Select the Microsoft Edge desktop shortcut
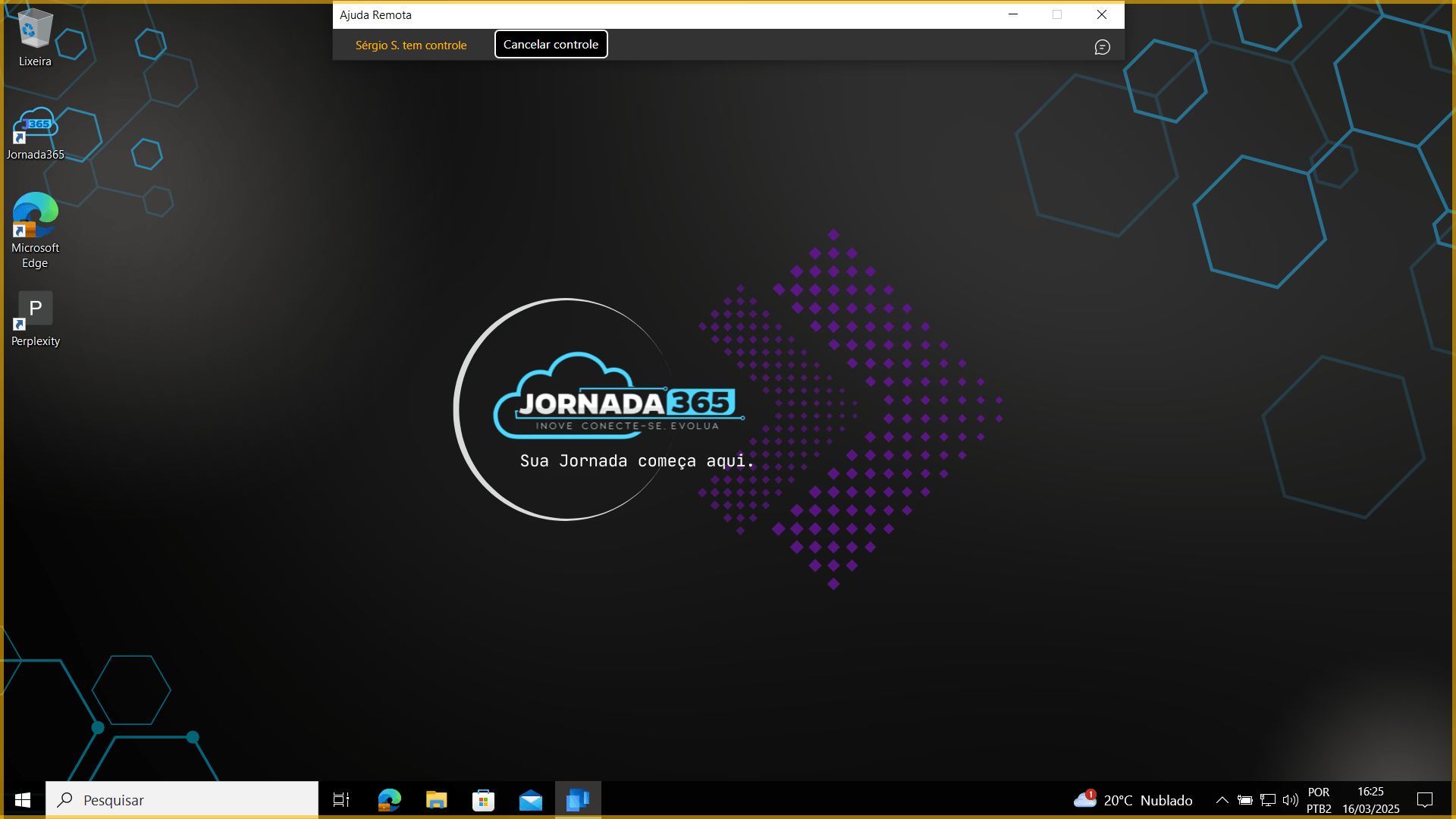1456x819 pixels. [x=35, y=231]
